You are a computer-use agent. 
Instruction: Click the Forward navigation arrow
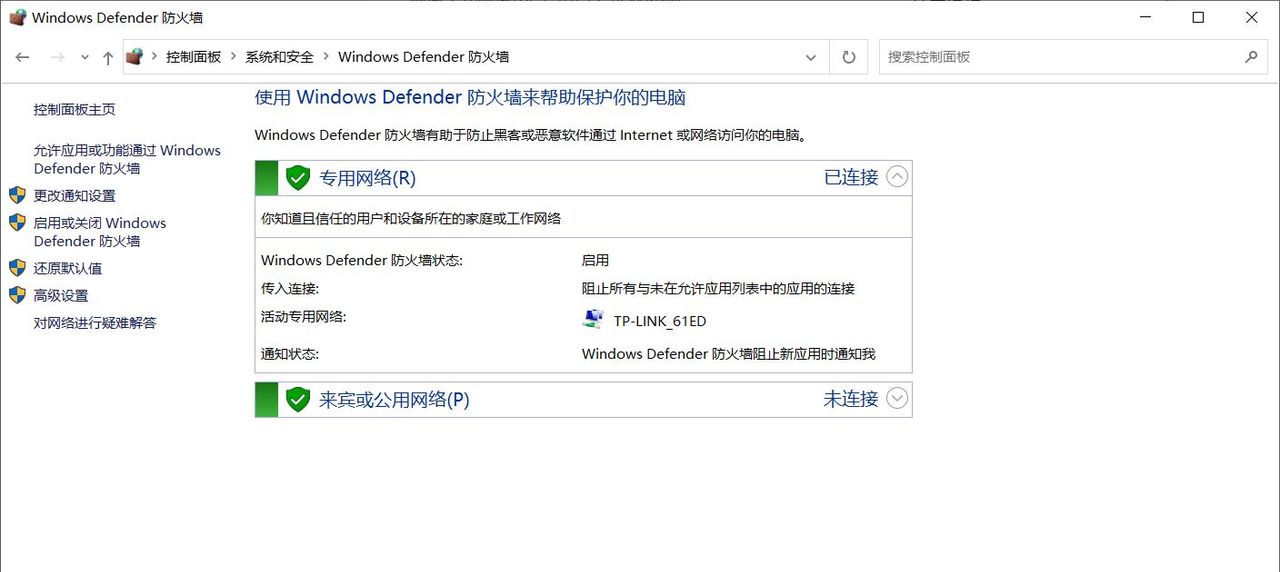tap(57, 57)
